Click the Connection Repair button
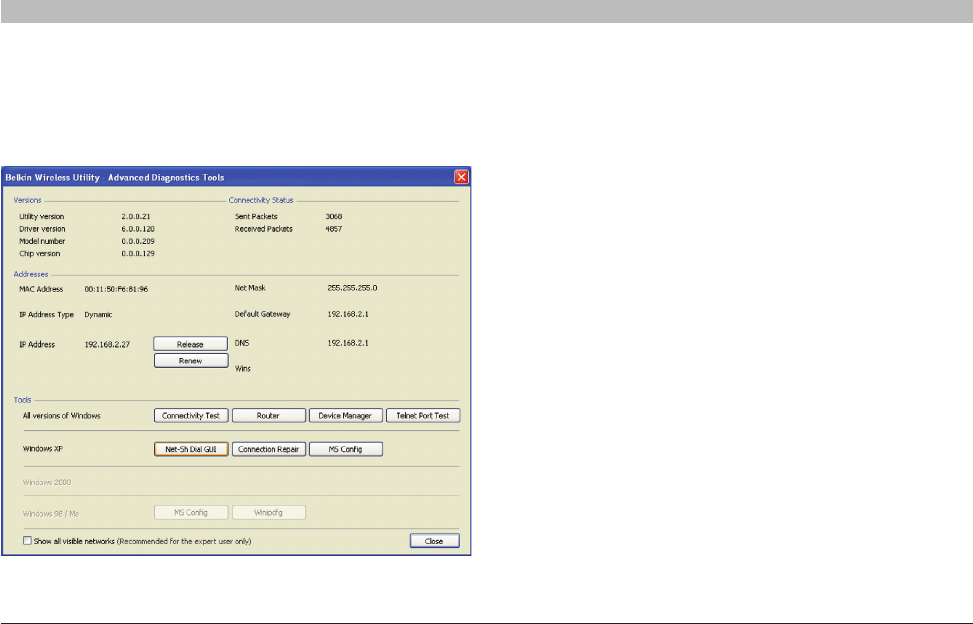This screenshot has width=973, height=624. [x=268, y=449]
